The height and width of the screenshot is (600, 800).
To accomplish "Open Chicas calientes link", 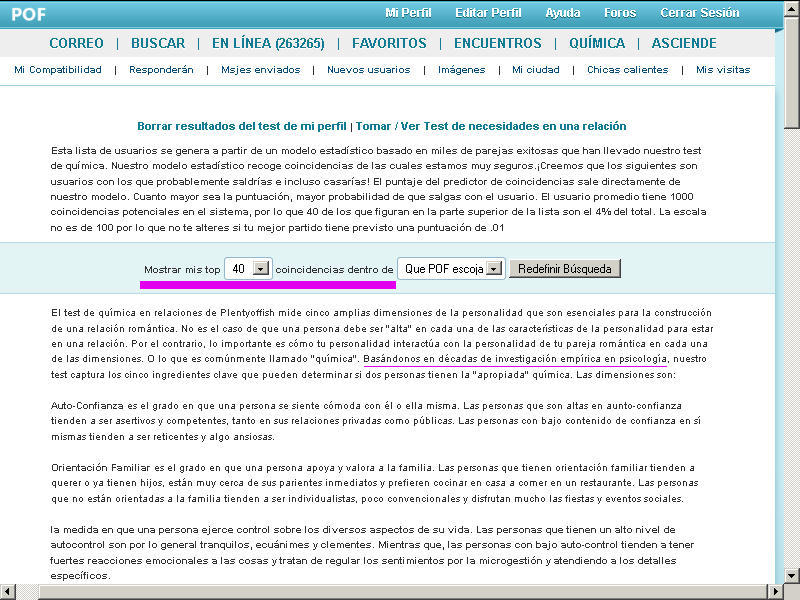I will (x=628, y=70).
